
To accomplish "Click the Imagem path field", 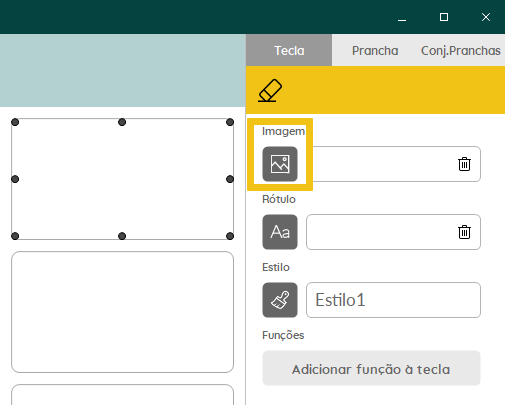I will [393, 164].
